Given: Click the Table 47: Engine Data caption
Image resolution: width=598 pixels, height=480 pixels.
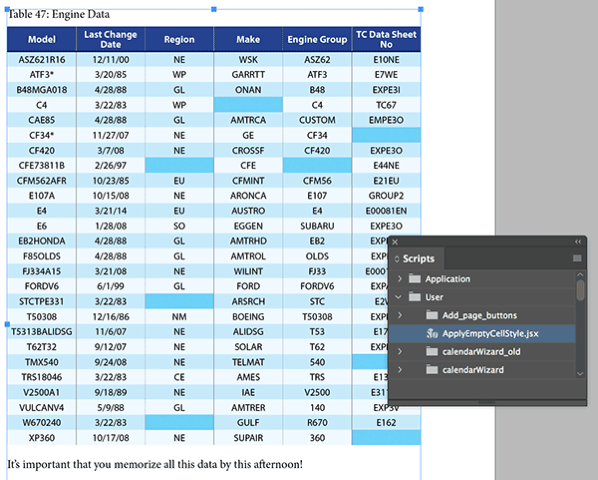Looking at the screenshot, I should pos(59,14).
